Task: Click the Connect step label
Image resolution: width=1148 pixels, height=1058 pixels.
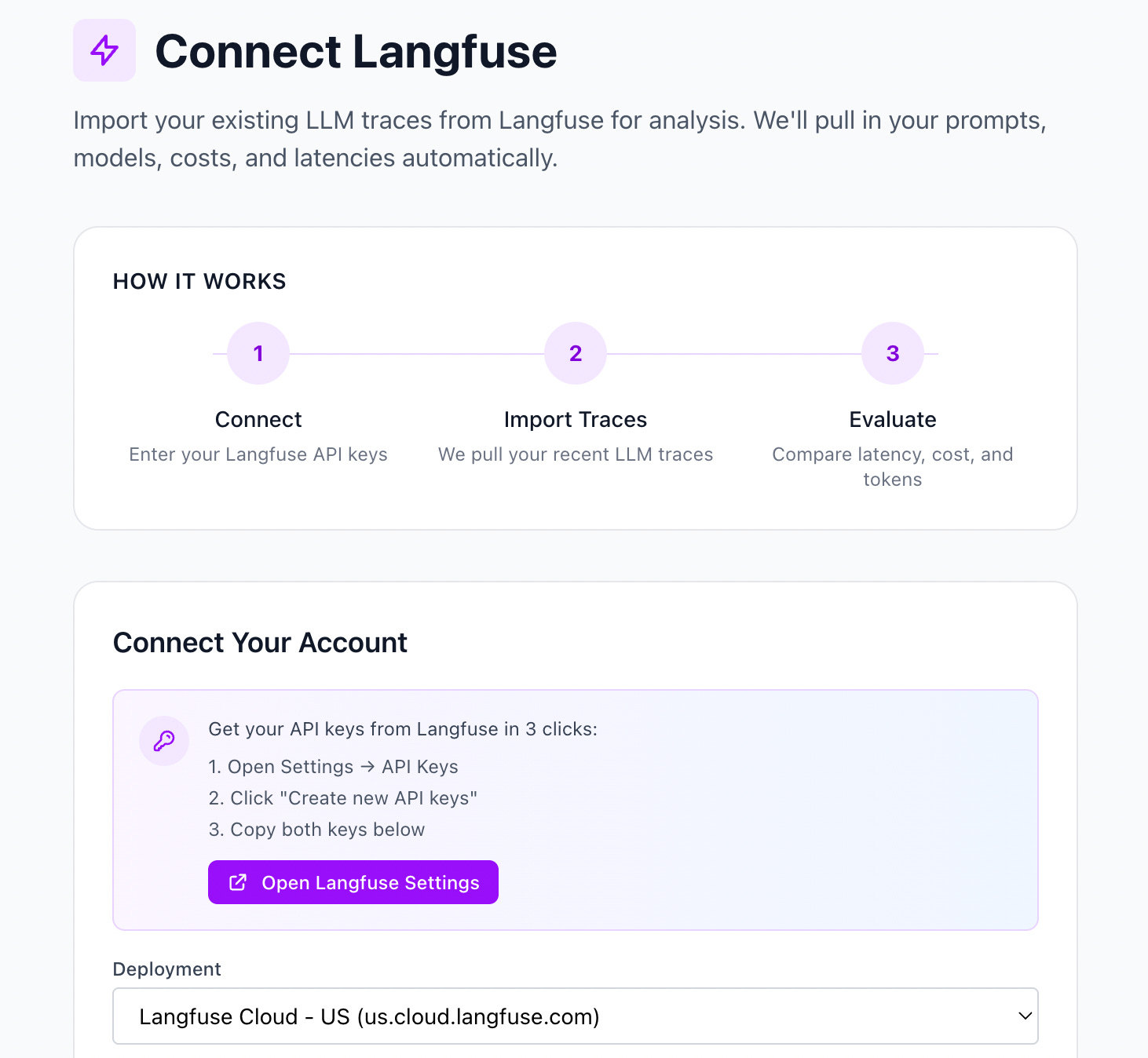Action: [258, 420]
